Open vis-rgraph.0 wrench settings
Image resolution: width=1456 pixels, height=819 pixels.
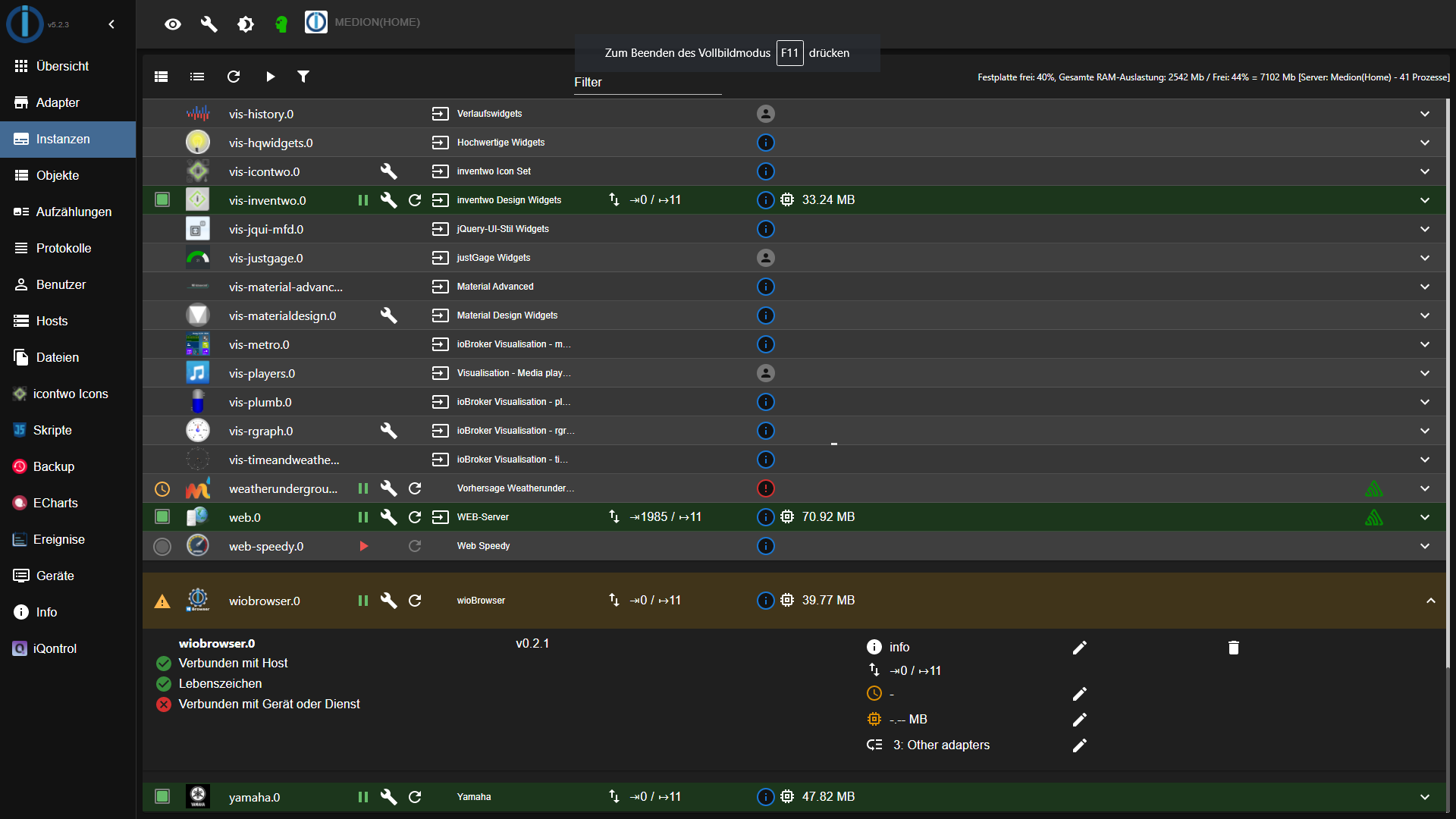click(389, 431)
